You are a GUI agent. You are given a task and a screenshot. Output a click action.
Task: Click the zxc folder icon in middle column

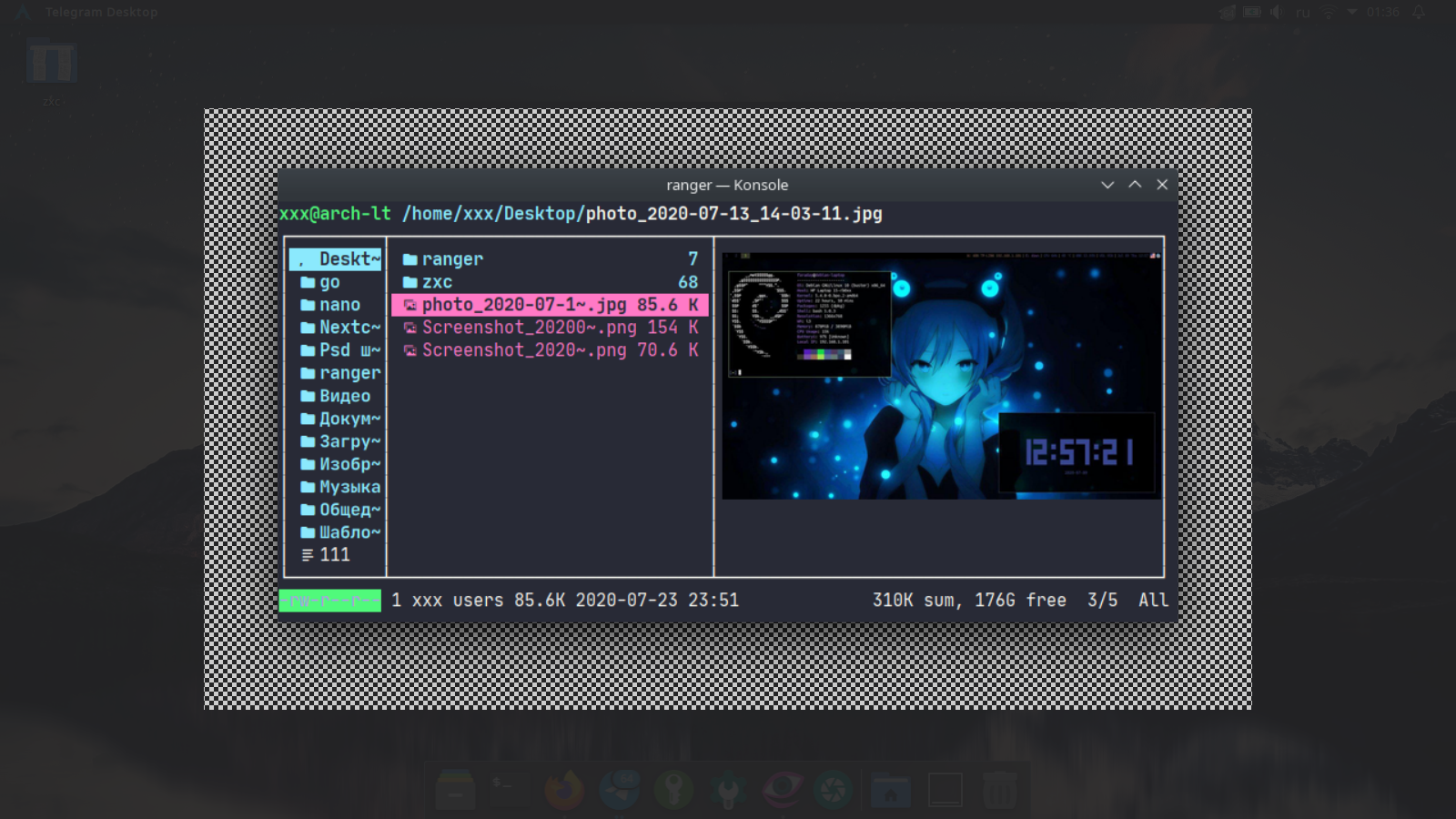click(x=409, y=283)
